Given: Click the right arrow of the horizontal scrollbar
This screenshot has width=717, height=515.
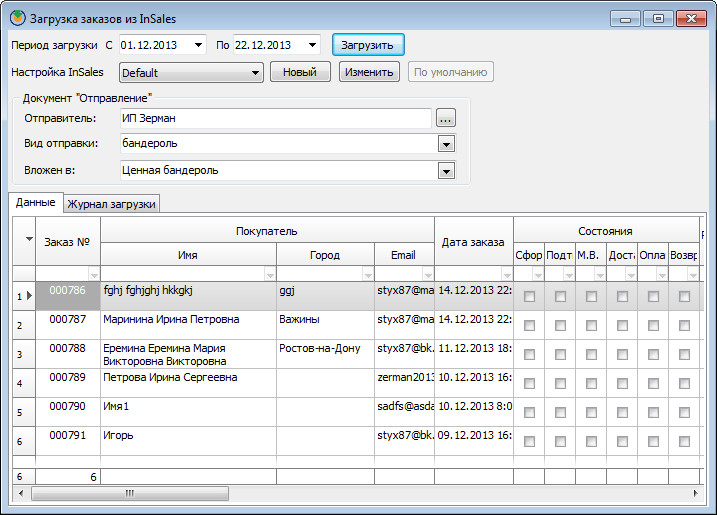Looking at the screenshot, I should tap(697, 494).
